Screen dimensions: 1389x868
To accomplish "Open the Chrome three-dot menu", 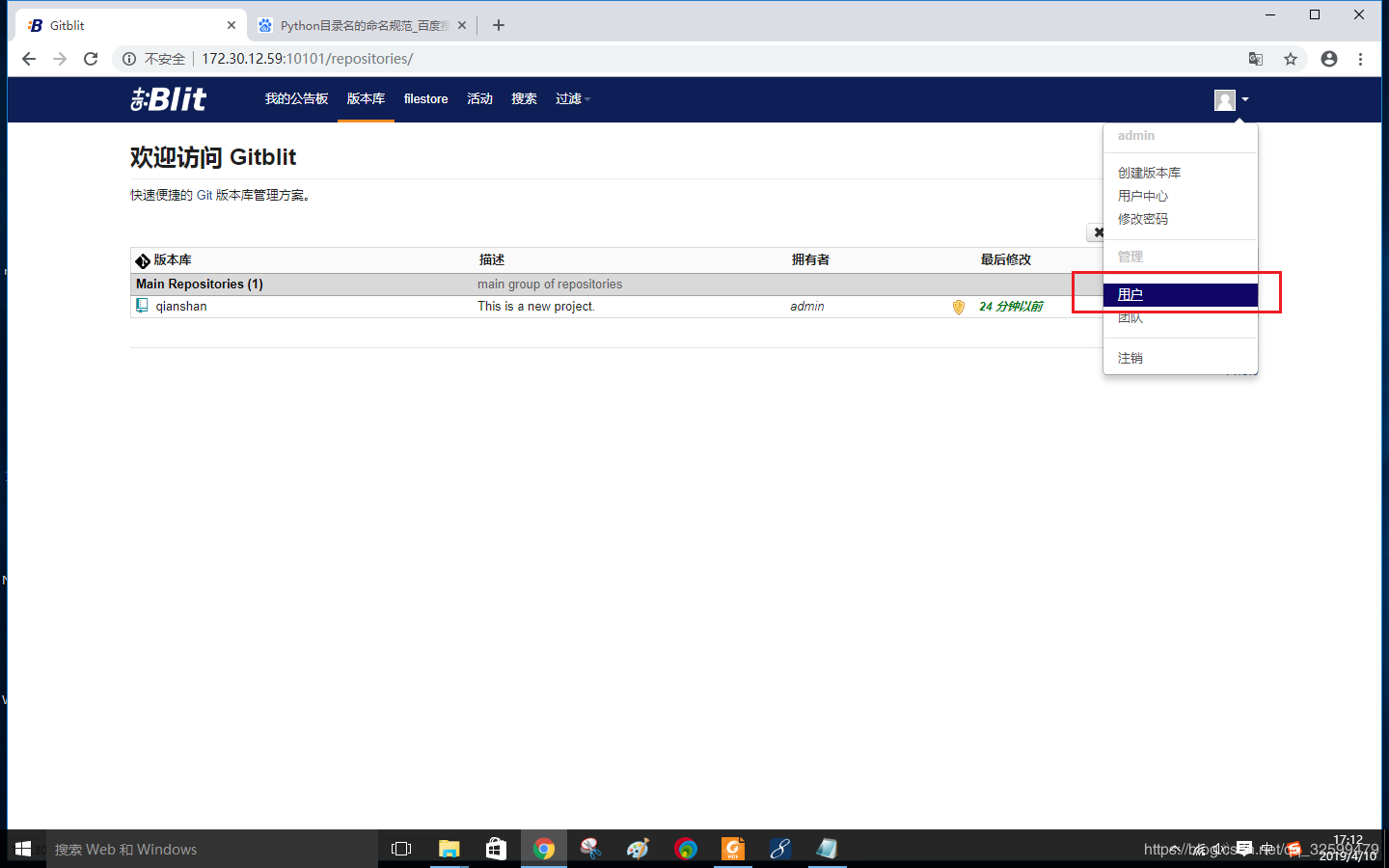I will point(1360,59).
